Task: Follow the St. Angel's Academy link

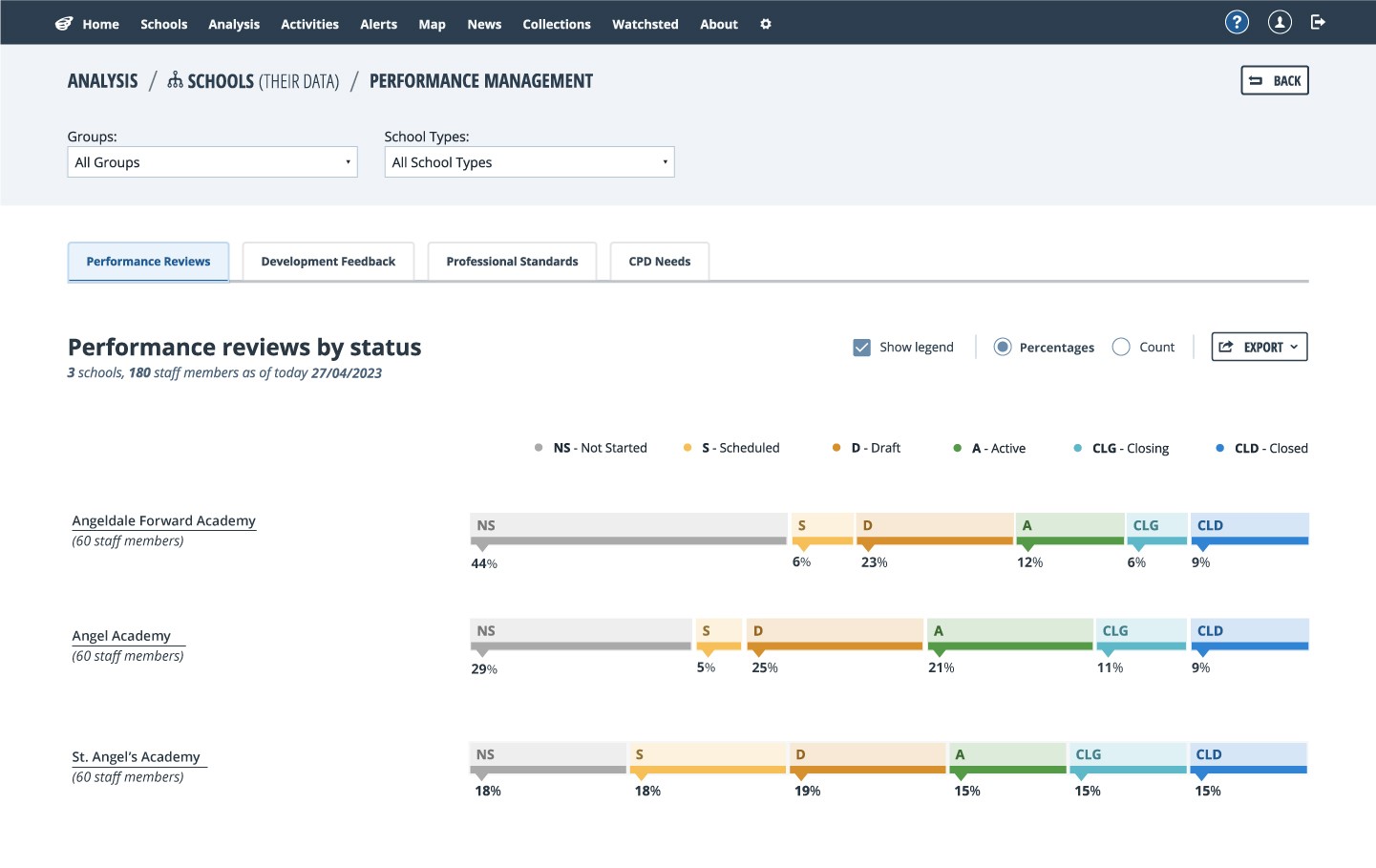Action: tap(137, 756)
